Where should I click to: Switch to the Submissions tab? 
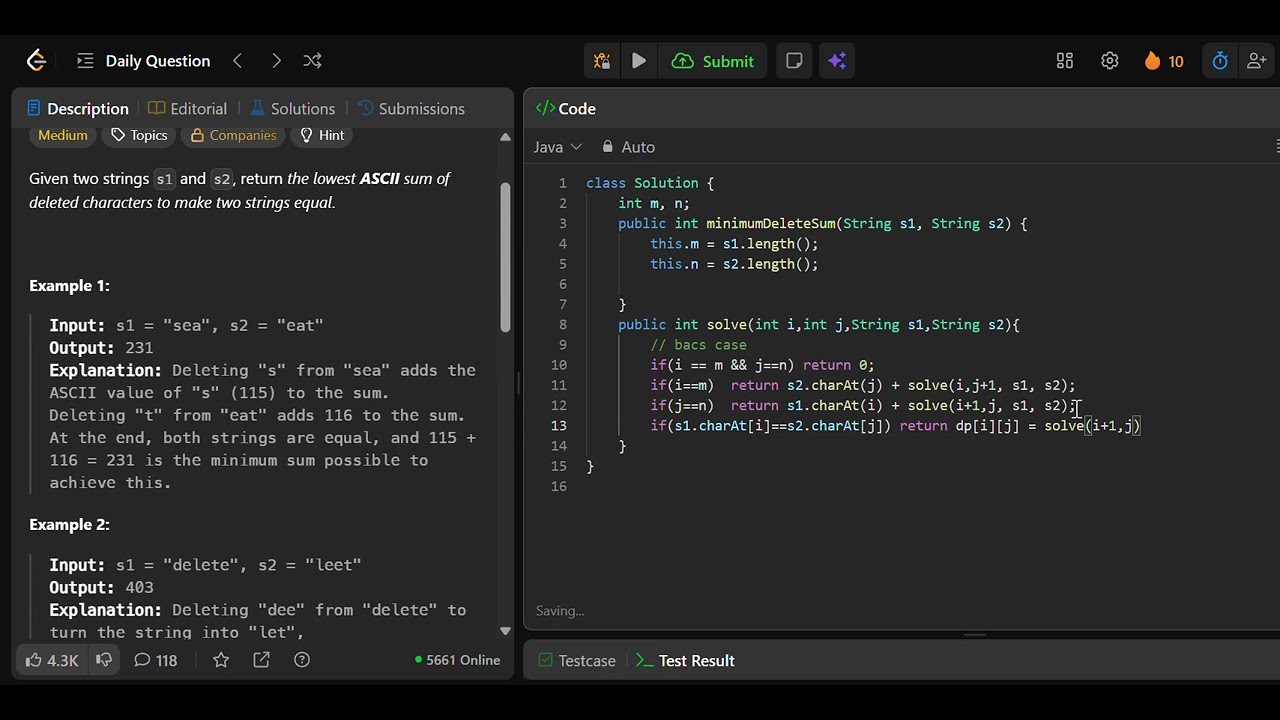tap(411, 108)
